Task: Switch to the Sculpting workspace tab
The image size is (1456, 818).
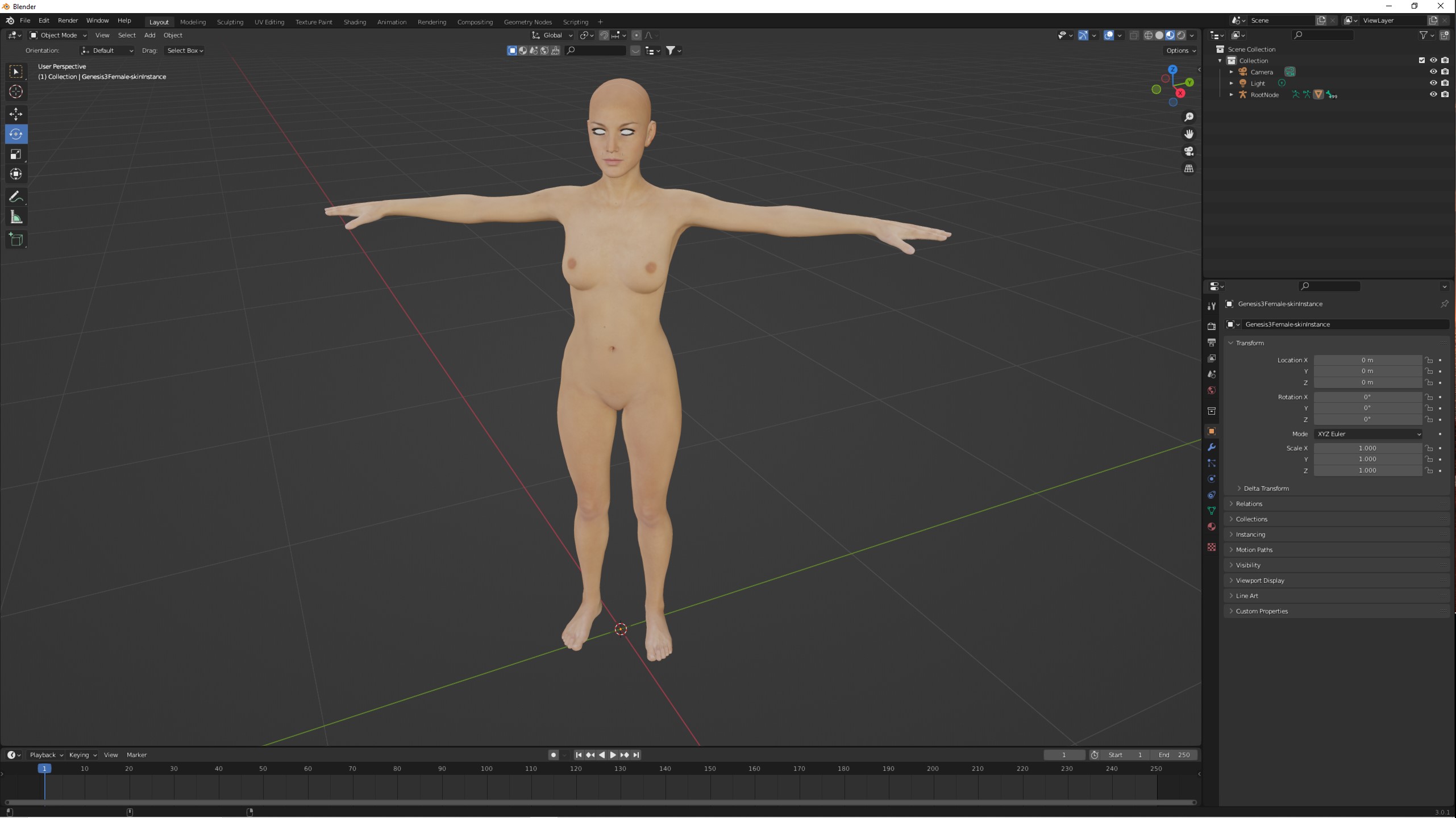Action: pyautogui.click(x=230, y=22)
